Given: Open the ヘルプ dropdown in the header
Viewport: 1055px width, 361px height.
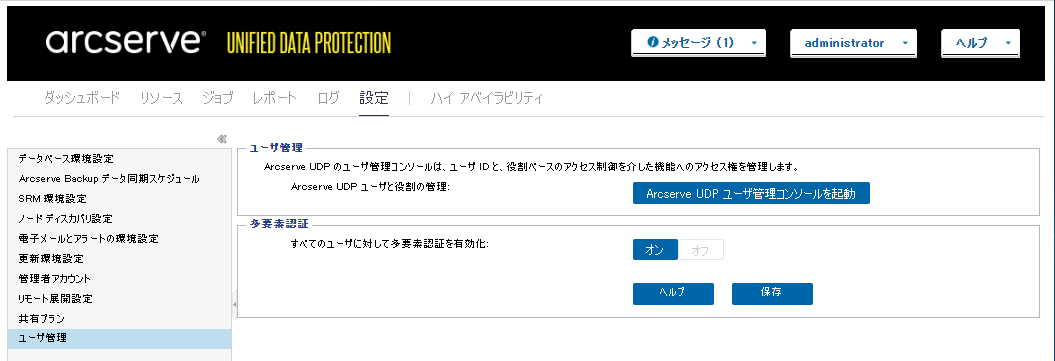Looking at the screenshot, I should point(980,43).
